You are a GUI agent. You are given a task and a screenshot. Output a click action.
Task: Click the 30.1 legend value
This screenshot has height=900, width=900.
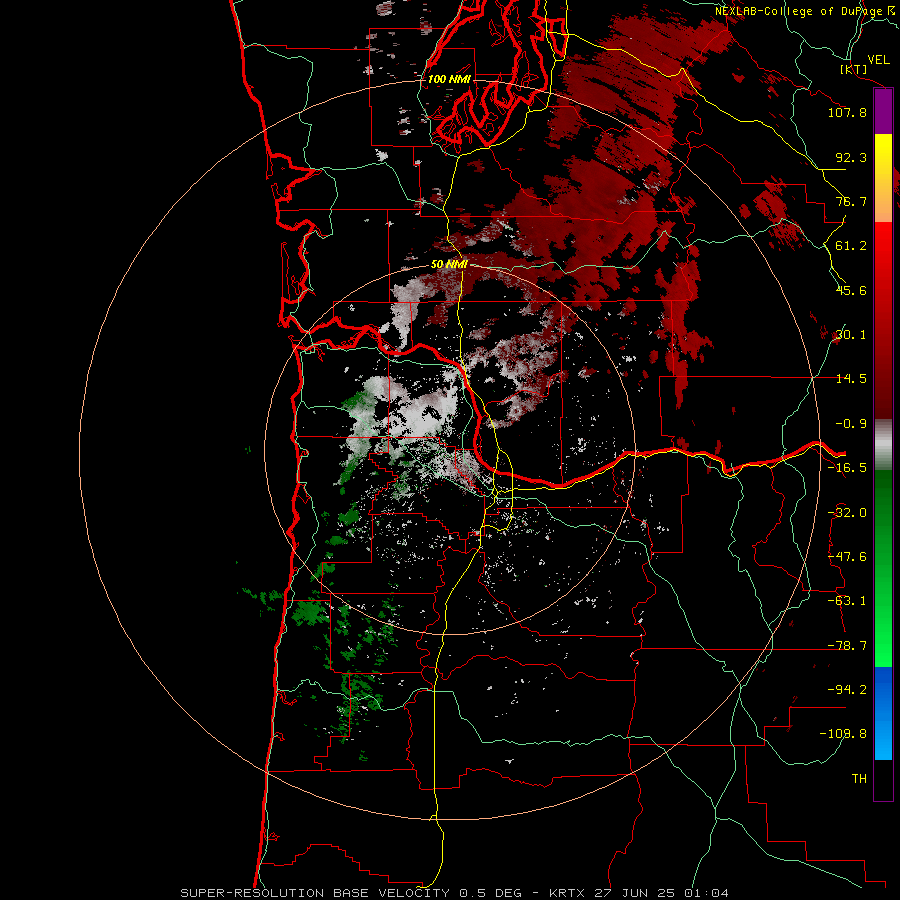pos(851,335)
